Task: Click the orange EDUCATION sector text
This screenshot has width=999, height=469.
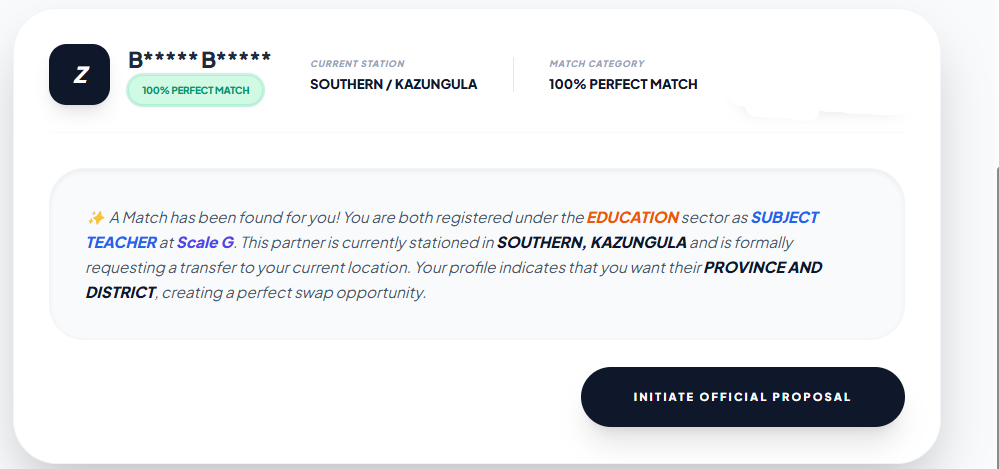Action: (632, 217)
